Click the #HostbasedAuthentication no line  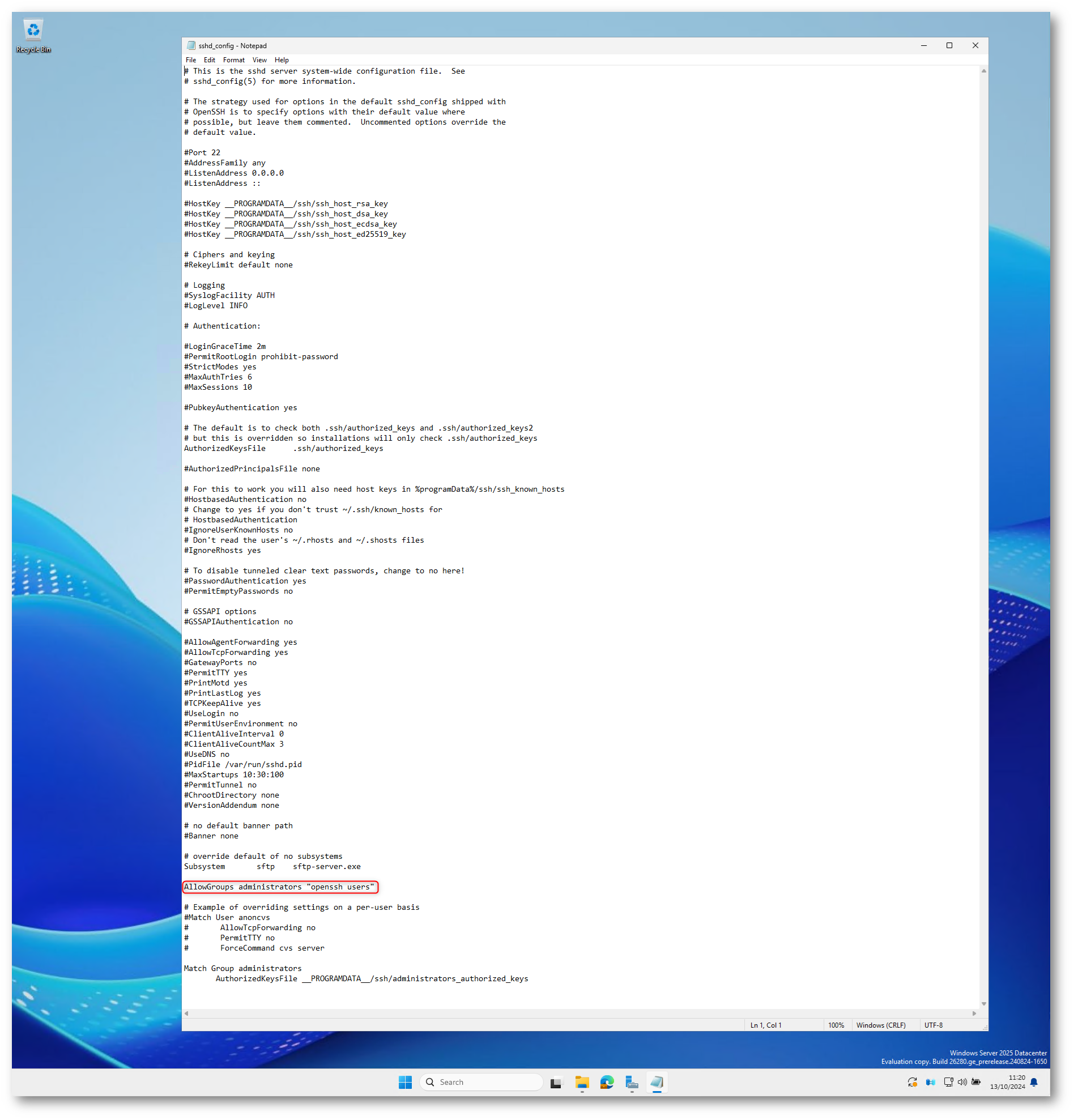(x=245, y=500)
